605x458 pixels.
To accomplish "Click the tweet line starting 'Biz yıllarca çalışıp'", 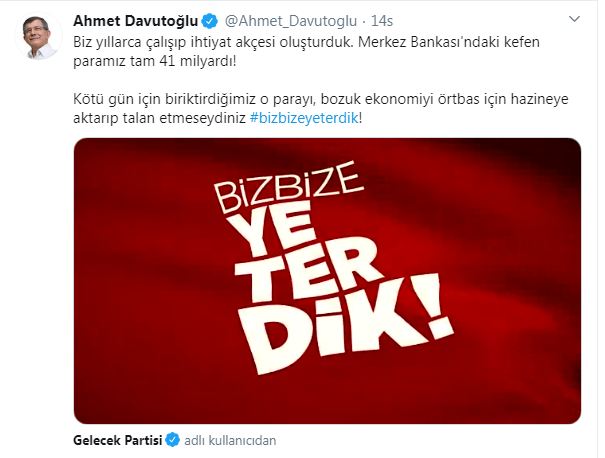I will click(x=306, y=42).
